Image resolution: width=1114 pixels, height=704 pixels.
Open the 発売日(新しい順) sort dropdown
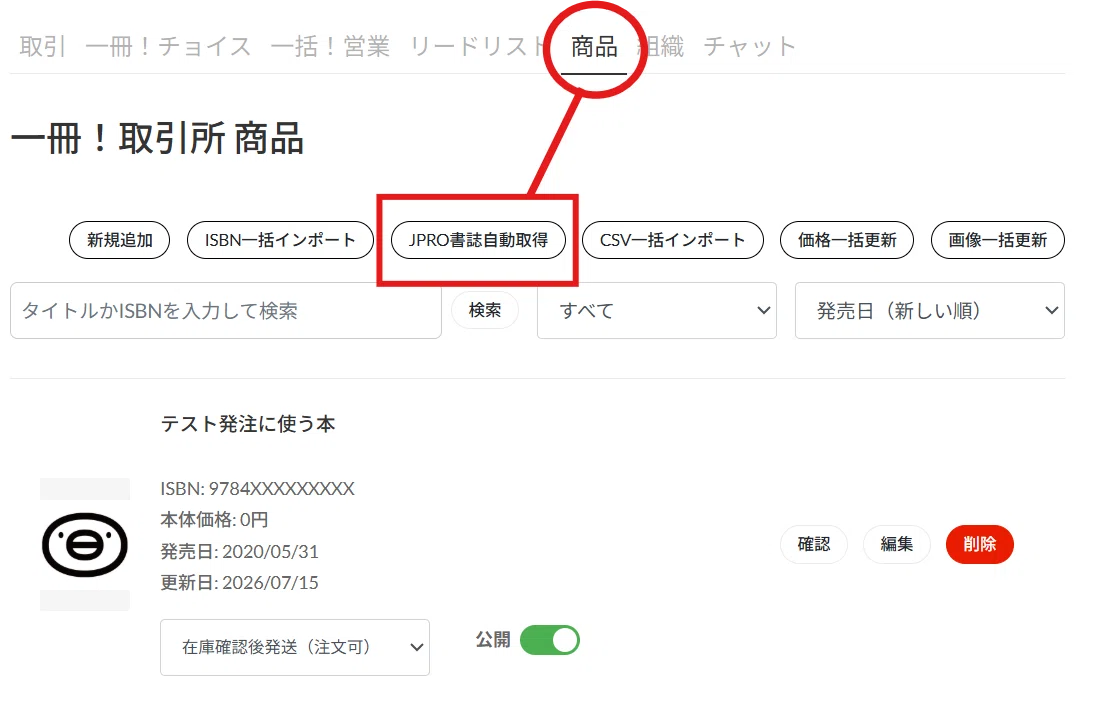click(x=929, y=310)
